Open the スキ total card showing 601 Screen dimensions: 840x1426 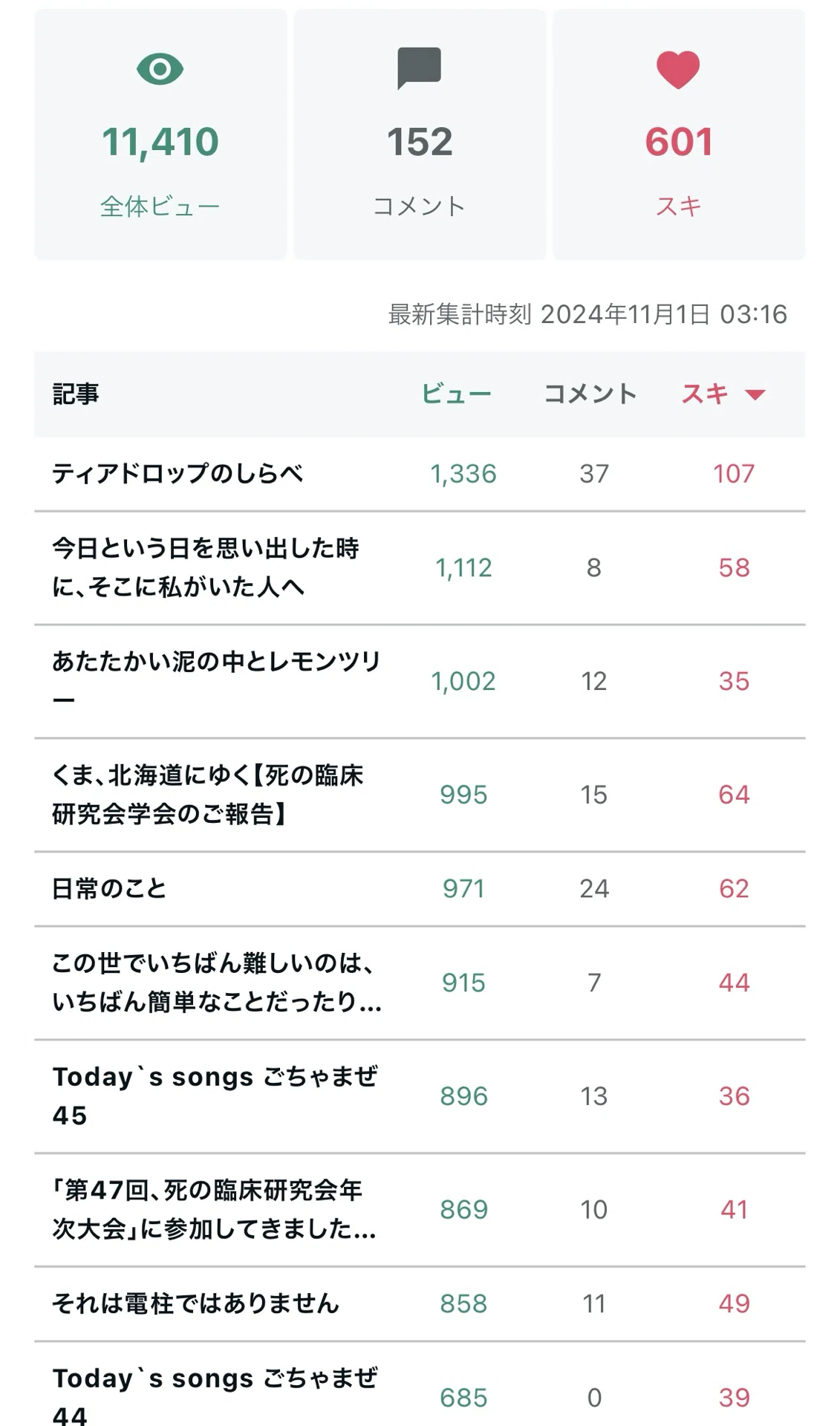(679, 135)
